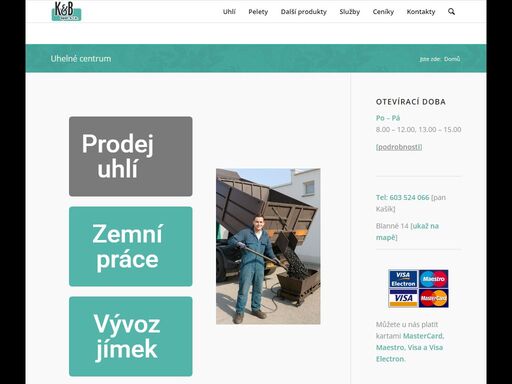Go to the Kontakty page
Viewport: 512px width, 384px height.
(421, 12)
